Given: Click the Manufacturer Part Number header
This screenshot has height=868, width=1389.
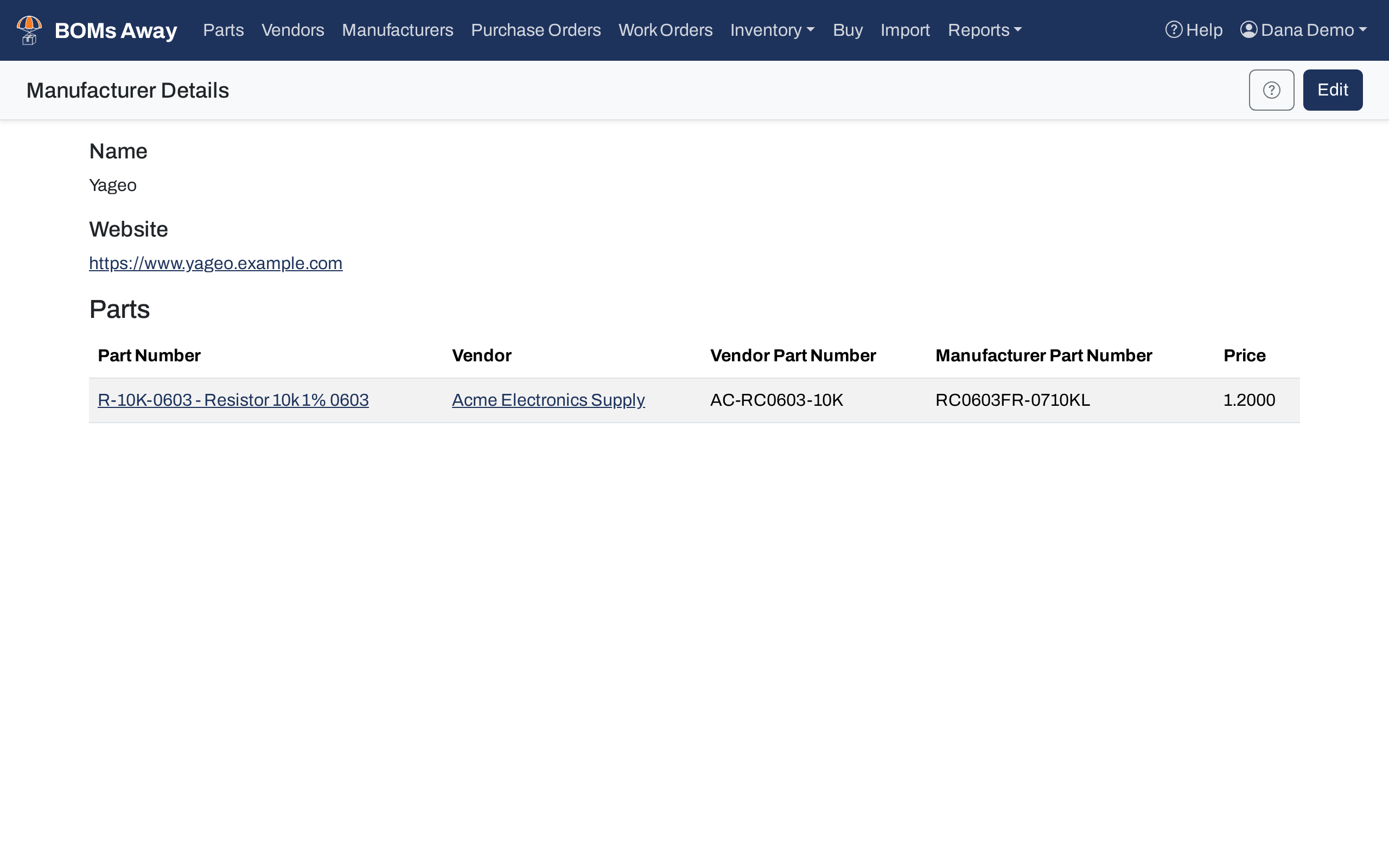Looking at the screenshot, I should point(1043,356).
